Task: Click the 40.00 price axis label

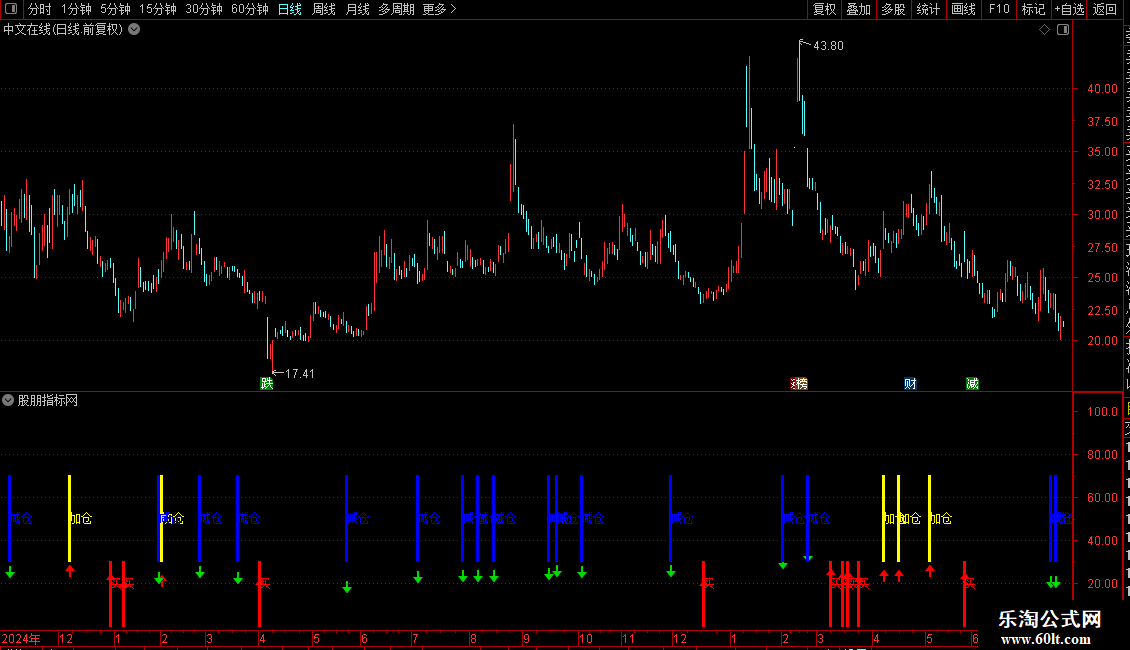Action: coord(1103,89)
